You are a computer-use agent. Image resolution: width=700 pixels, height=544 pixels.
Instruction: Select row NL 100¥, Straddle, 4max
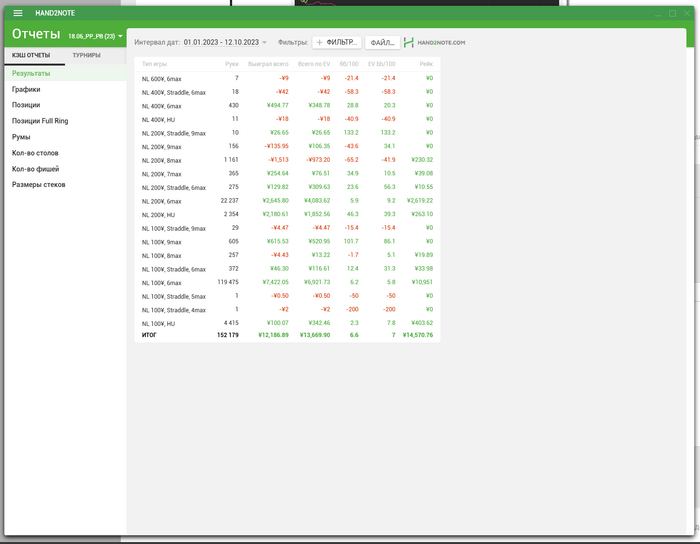pyautogui.click(x=287, y=310)
